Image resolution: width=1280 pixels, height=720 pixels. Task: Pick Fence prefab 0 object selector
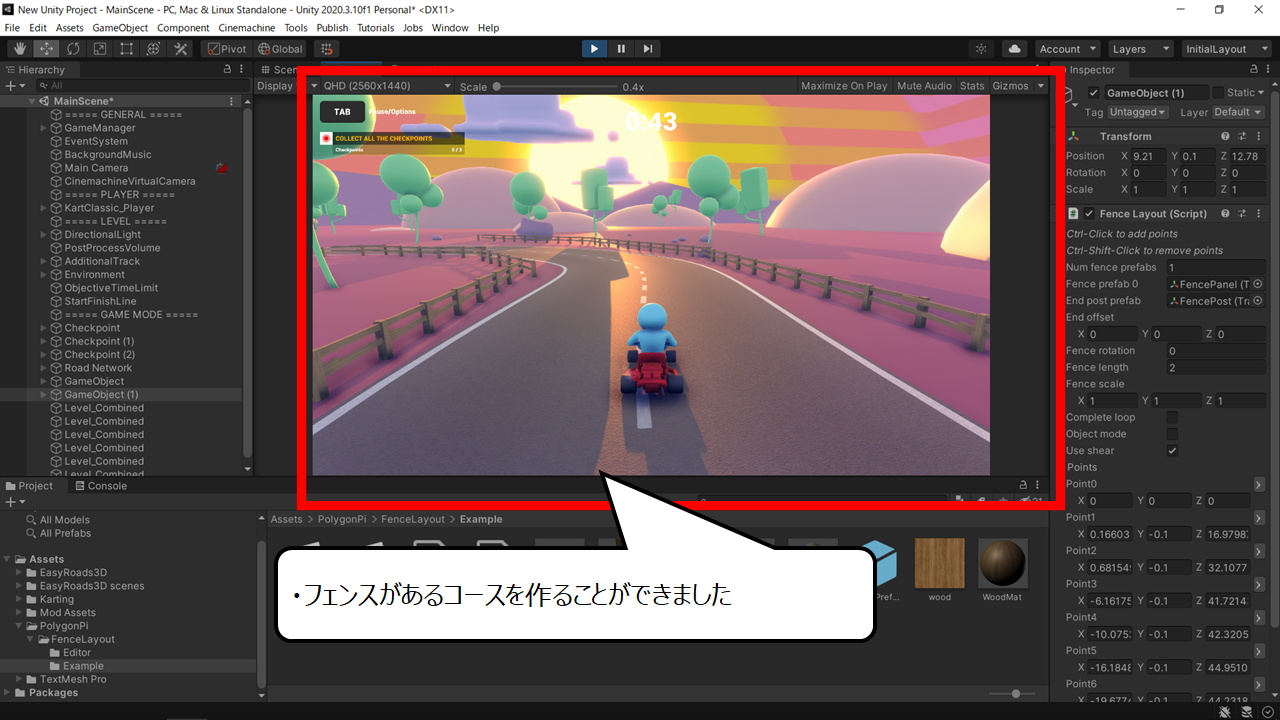(1257, 284)
